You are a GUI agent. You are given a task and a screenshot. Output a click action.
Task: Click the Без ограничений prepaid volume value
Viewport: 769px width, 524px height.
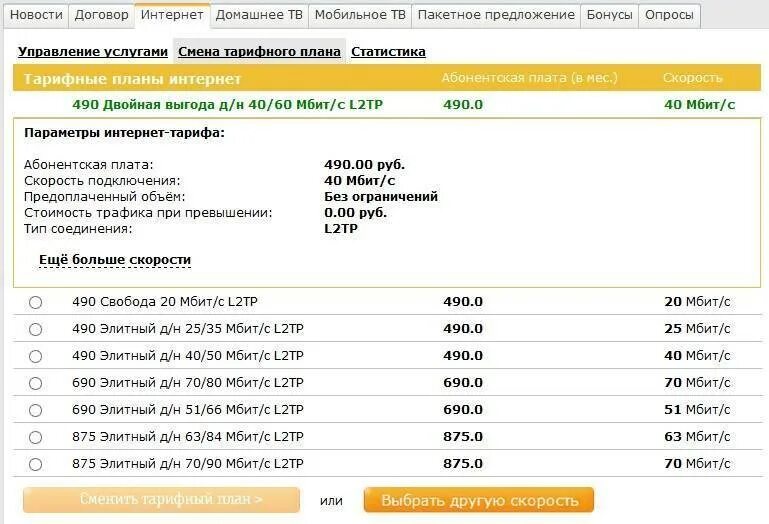[381, 197]
